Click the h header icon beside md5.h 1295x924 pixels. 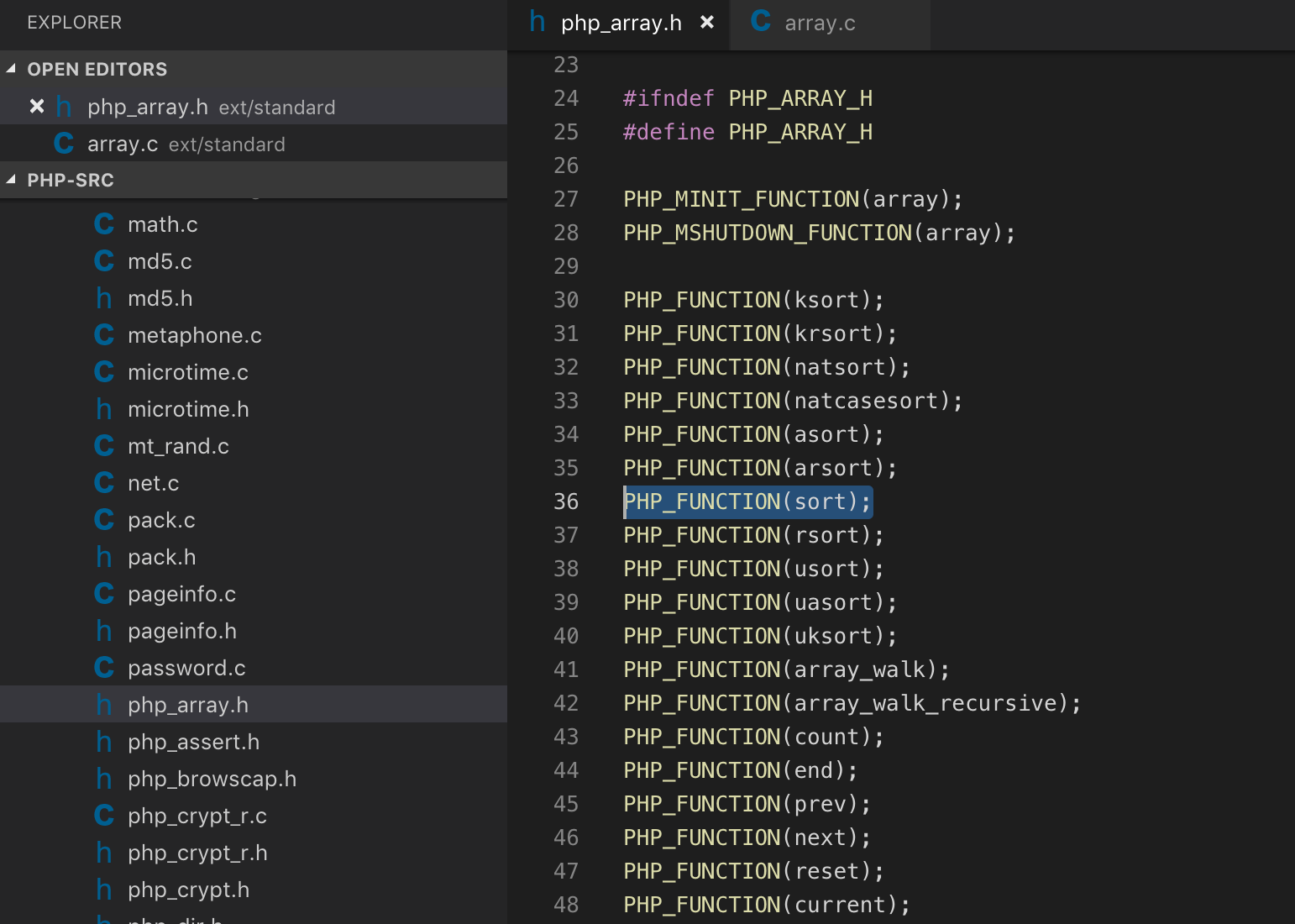[104, 298]
